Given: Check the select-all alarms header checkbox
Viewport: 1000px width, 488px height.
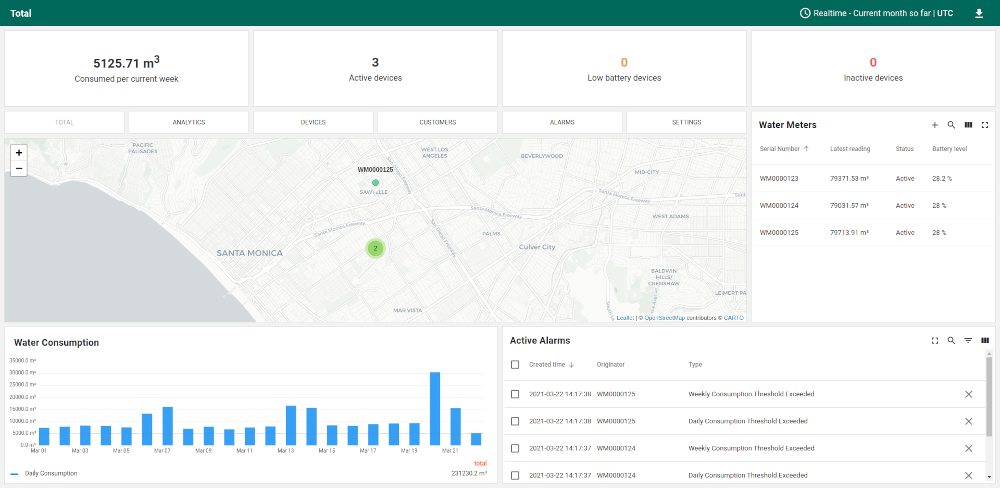Looking at the screenshot, I should pyautogui.click(x=515, y=365).
